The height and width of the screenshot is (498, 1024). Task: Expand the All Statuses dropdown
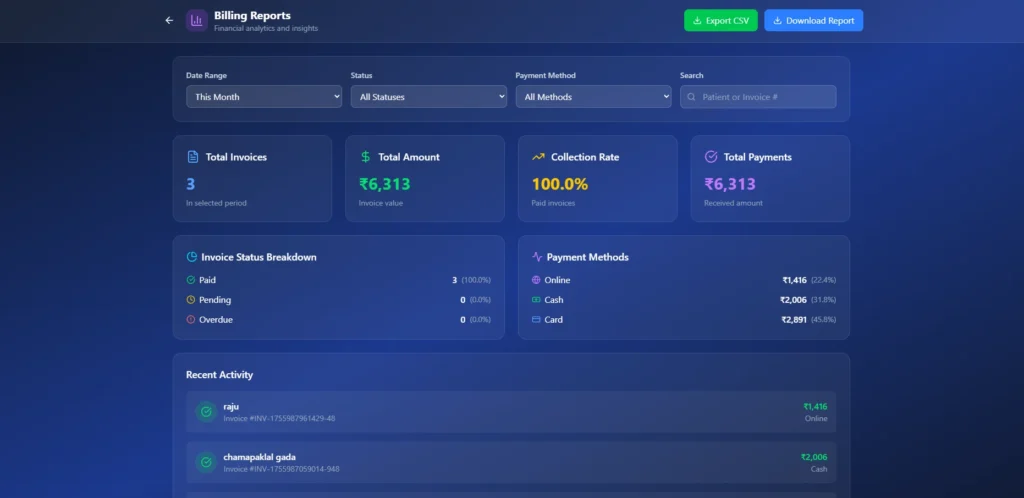[x=428, y=97]
